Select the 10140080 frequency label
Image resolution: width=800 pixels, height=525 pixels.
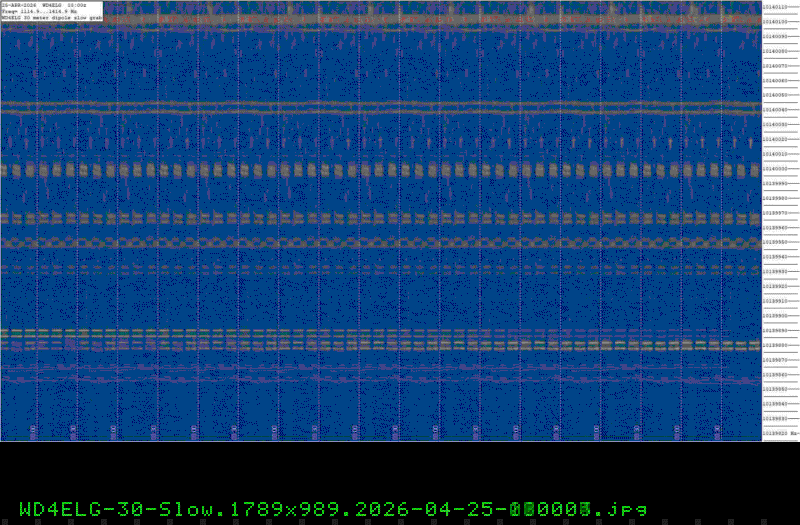tap(774, 52)
